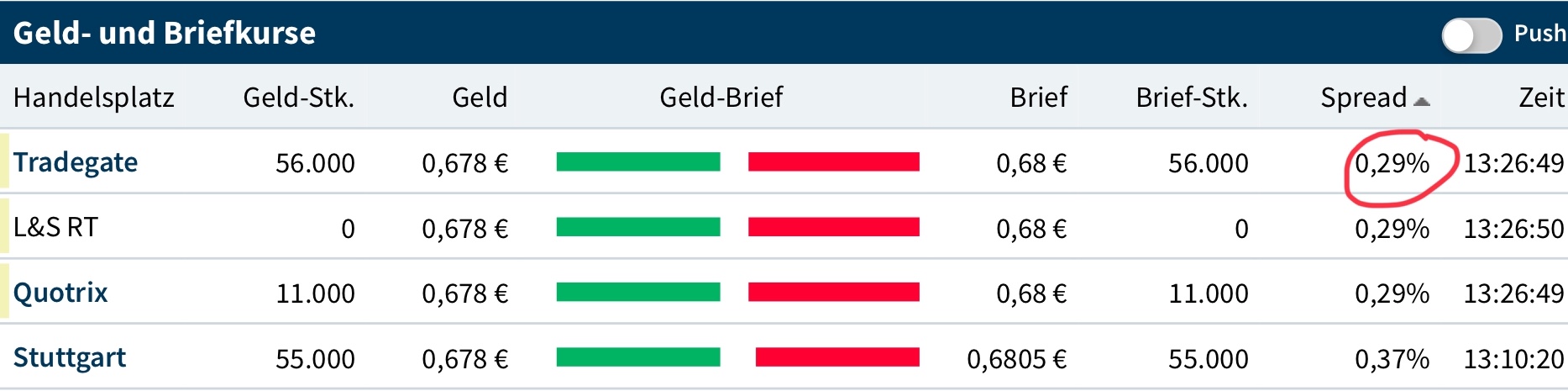Sort by Brief column header

tap(1038, 98)
